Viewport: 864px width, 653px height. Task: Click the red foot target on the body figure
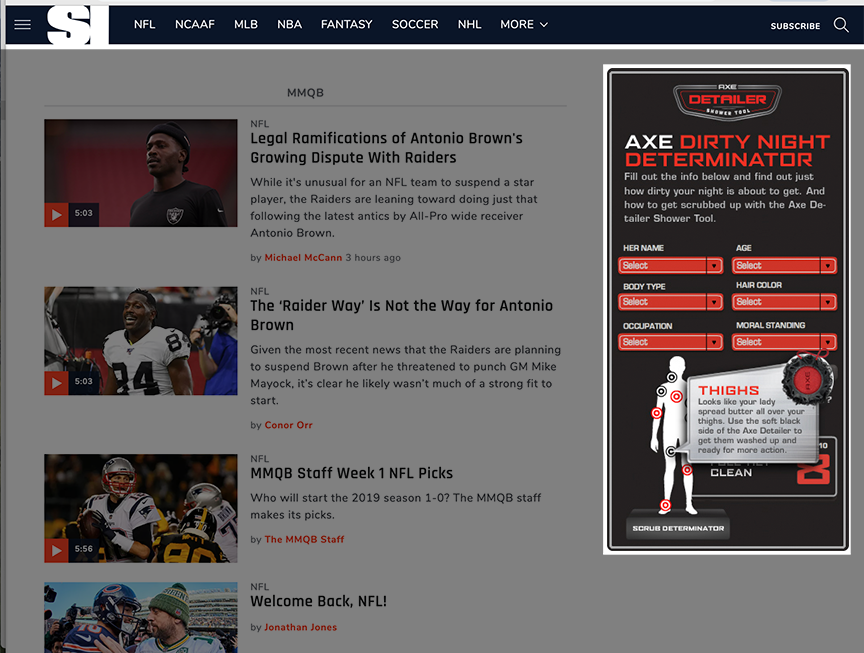coord(666,505)
